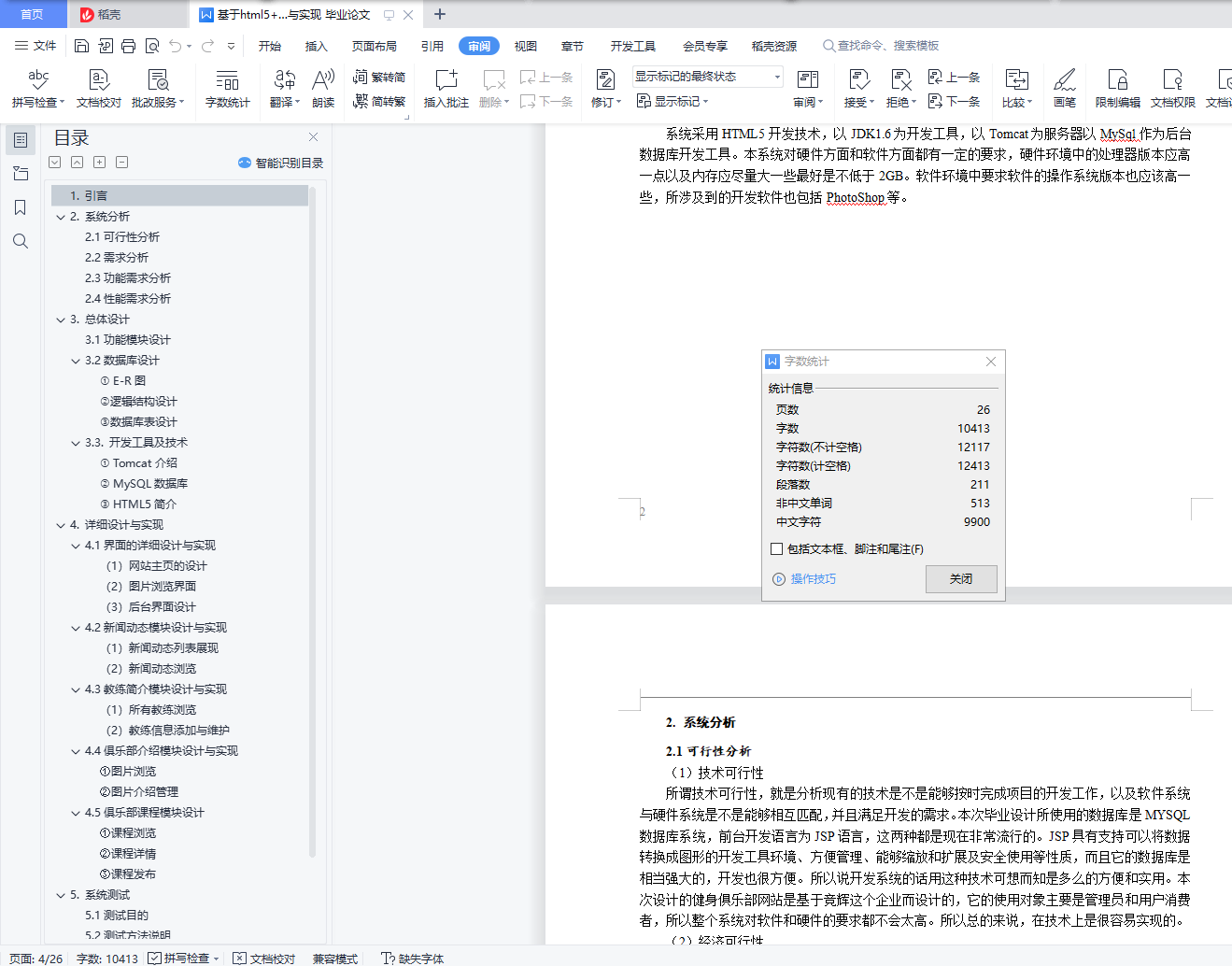Select the 画笔 pen tool
The height and width of the screenshot is (966, 1232).
pyautogui.click(x=1065, y=89)
